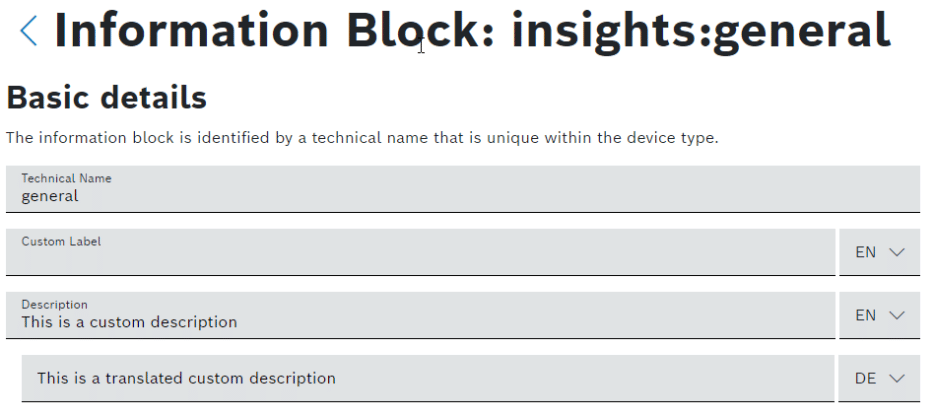Click the 'Custom Label' field label

click(61, 241)
